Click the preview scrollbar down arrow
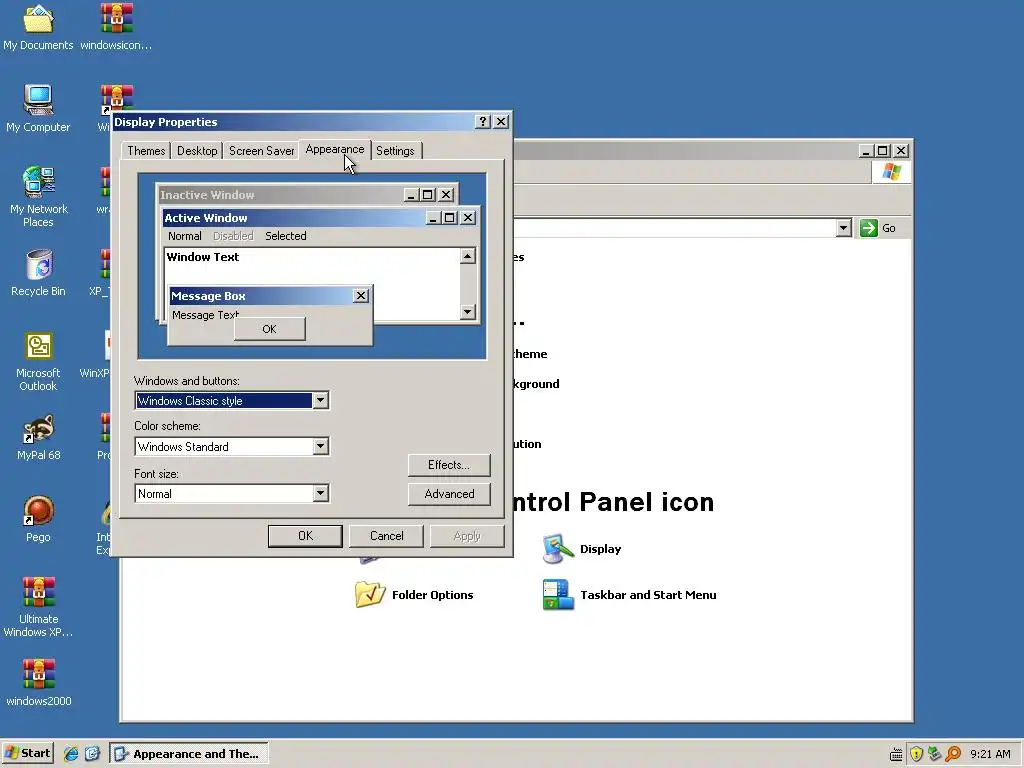Image resolution: width=1024 pixels, height=768 pixels. point(467,312)
